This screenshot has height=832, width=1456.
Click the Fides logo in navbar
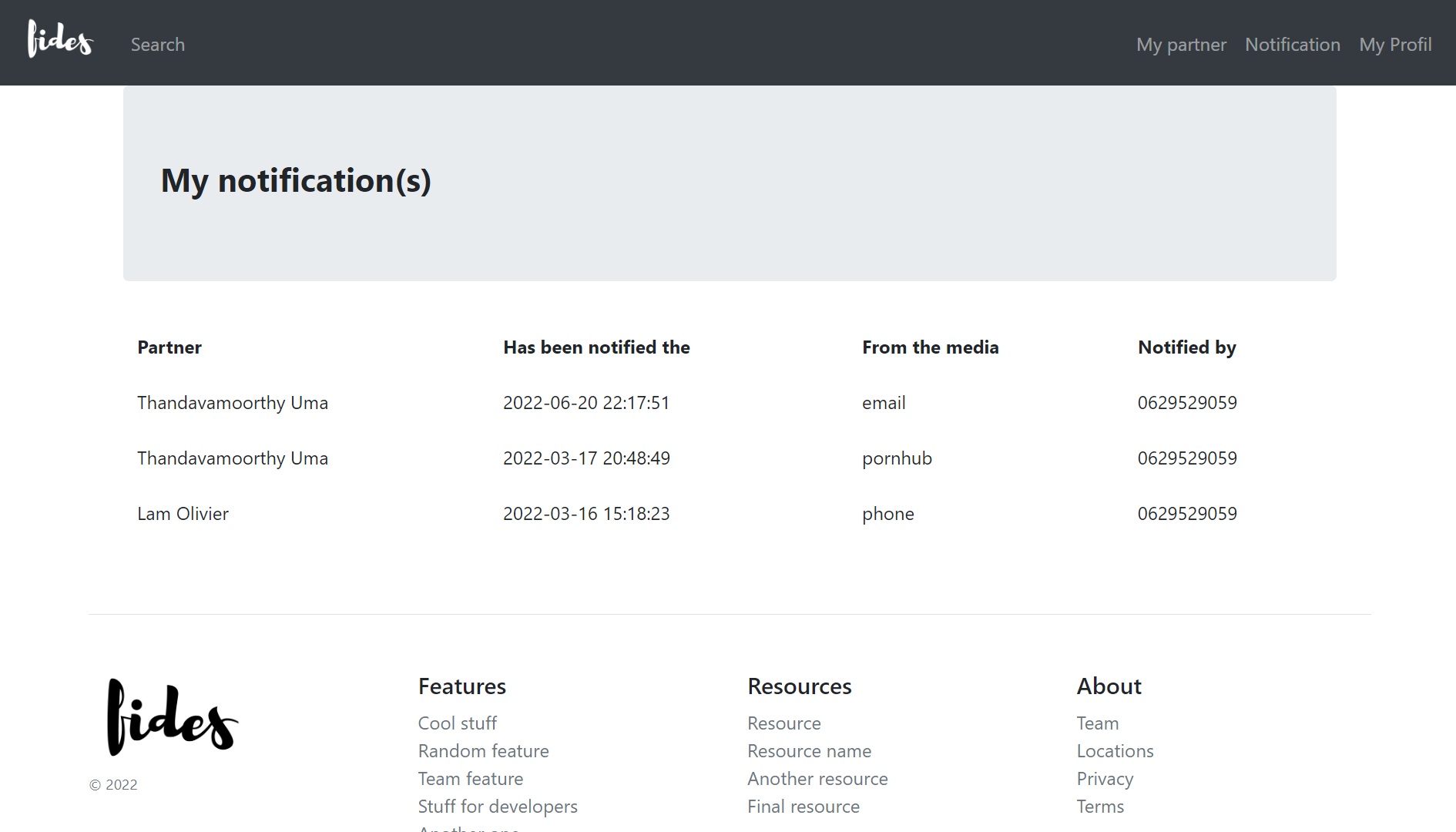60,39
